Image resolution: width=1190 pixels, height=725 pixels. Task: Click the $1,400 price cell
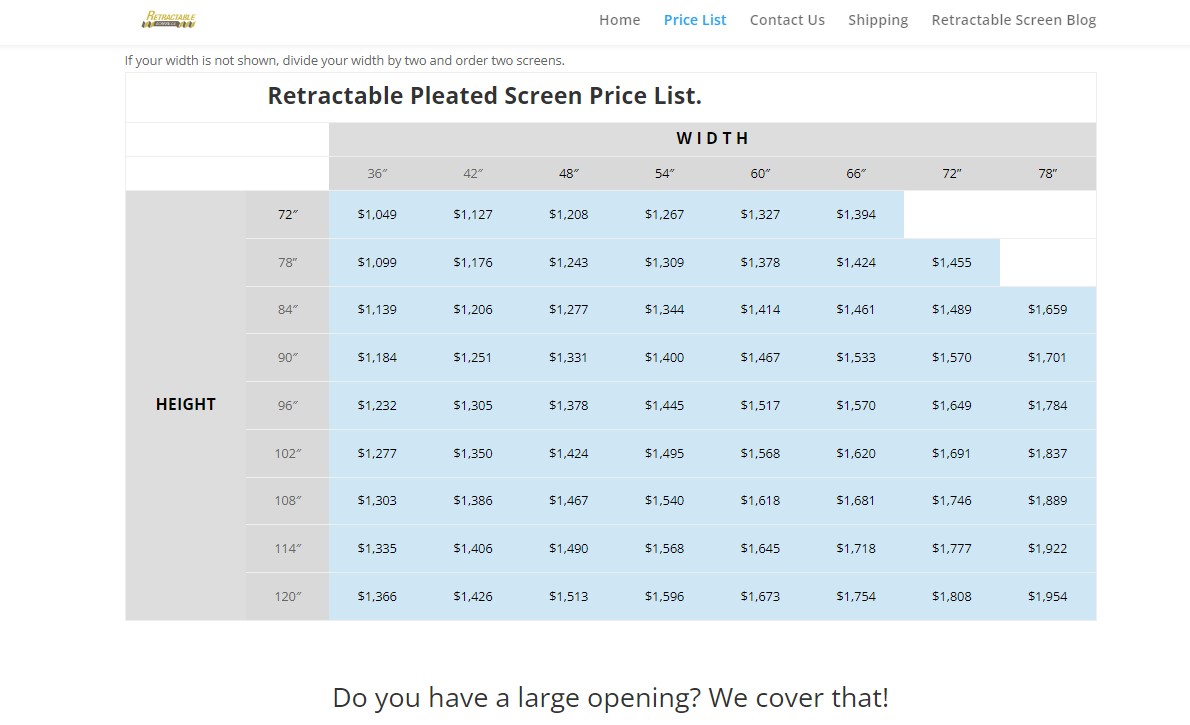(664, 358)
